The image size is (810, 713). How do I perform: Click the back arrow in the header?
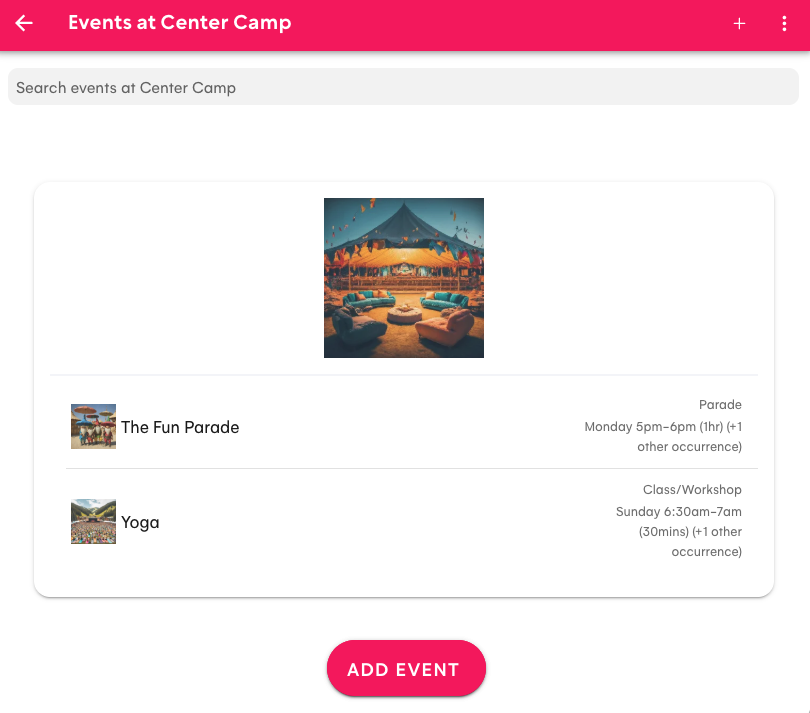24,23
